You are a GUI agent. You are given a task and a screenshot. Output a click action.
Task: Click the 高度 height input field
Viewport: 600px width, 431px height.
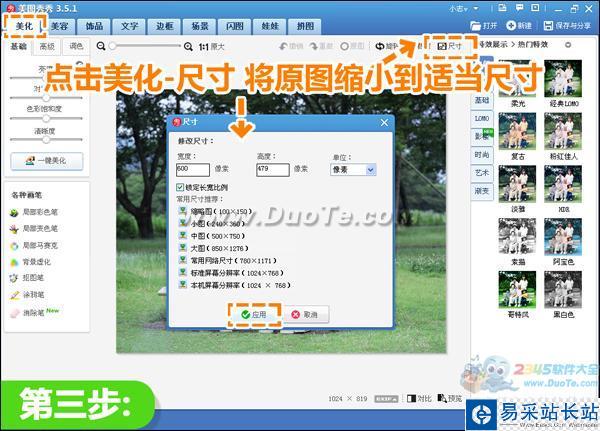click(272, 170)
